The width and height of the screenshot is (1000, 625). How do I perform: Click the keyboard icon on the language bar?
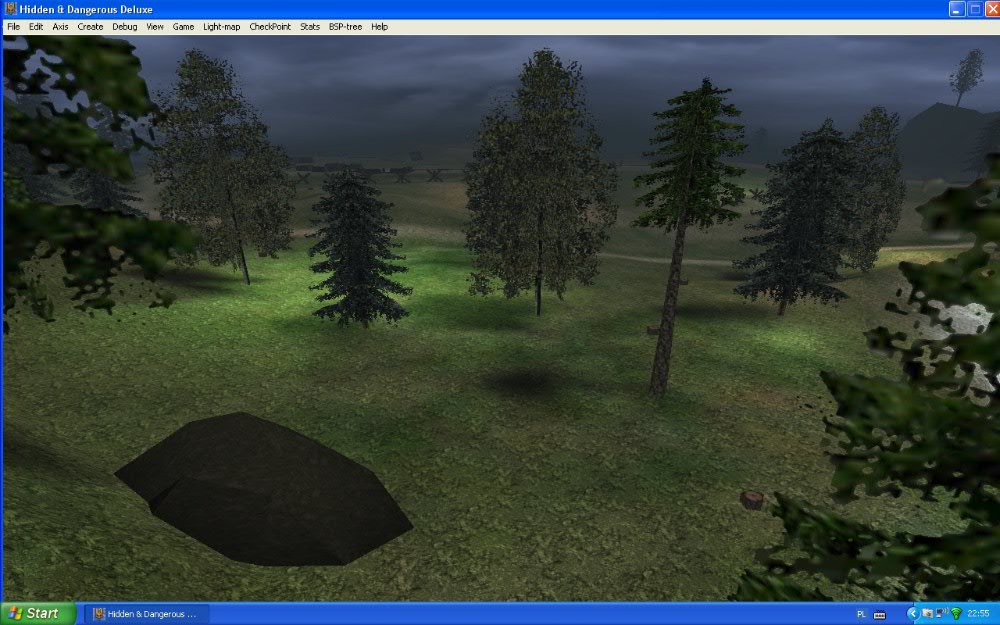879,615
